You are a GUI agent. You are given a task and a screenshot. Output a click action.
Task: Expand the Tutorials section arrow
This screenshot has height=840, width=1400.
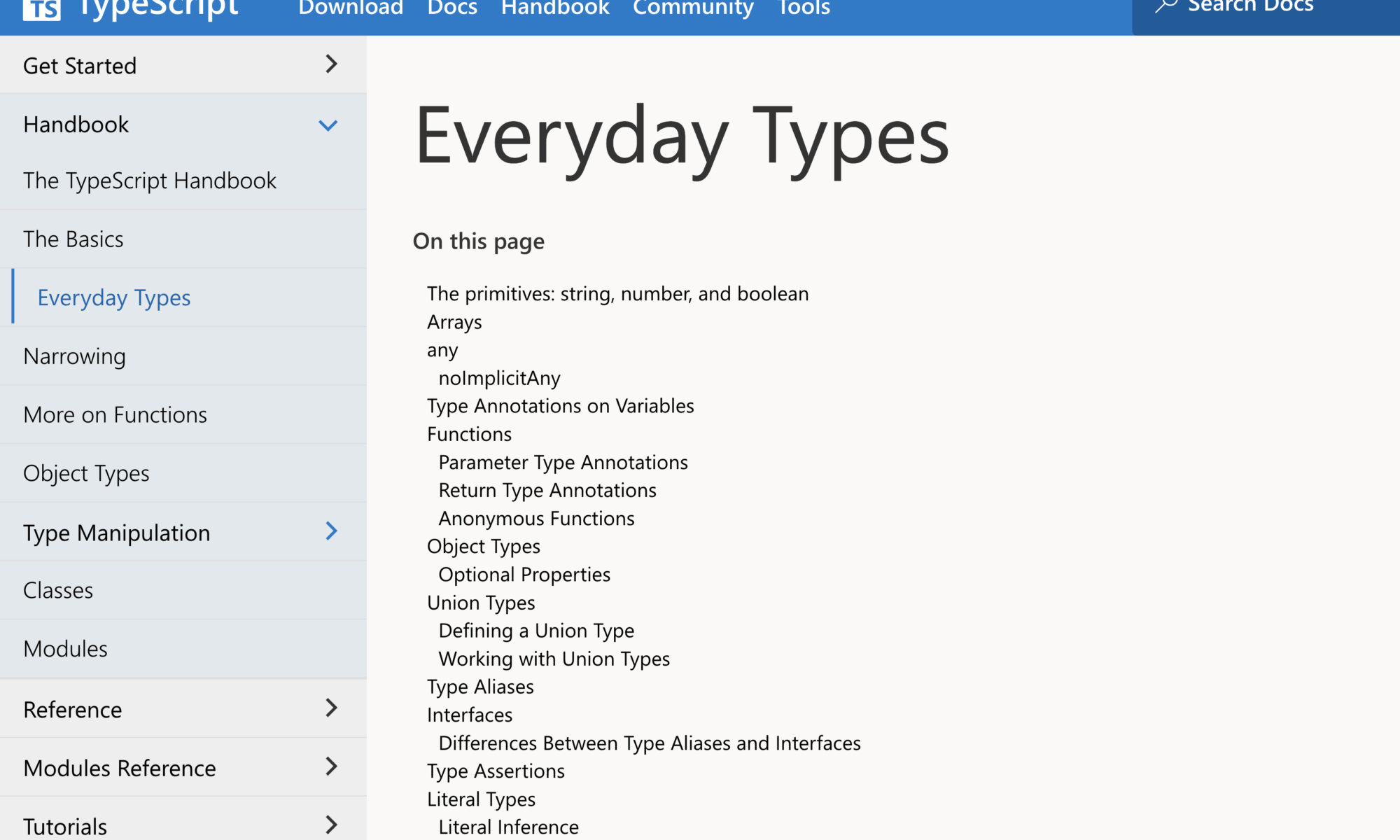point(331,824)
